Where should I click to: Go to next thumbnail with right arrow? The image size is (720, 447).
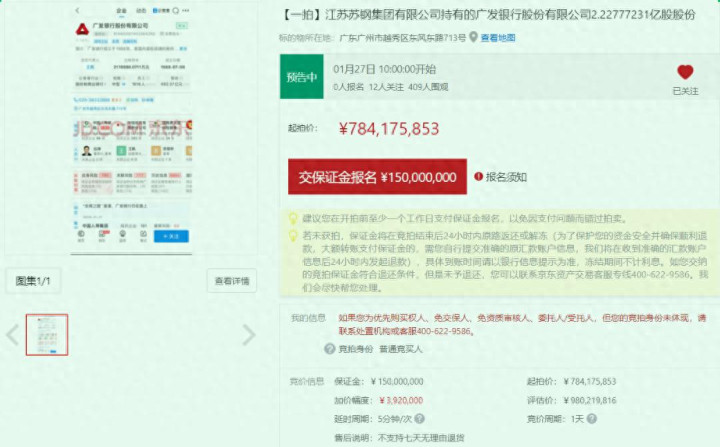(248, 335)
